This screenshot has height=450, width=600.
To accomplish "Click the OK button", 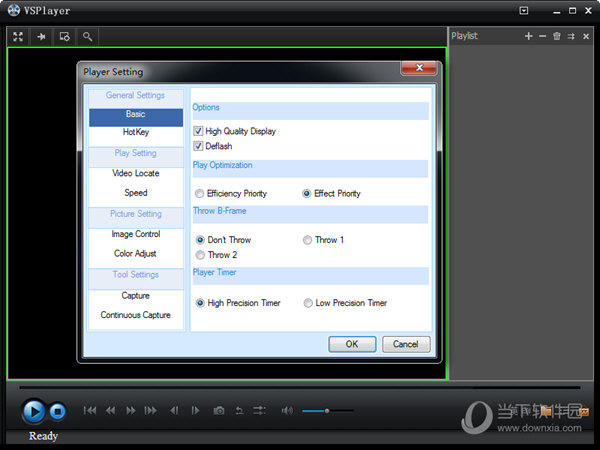I will 352,344.
